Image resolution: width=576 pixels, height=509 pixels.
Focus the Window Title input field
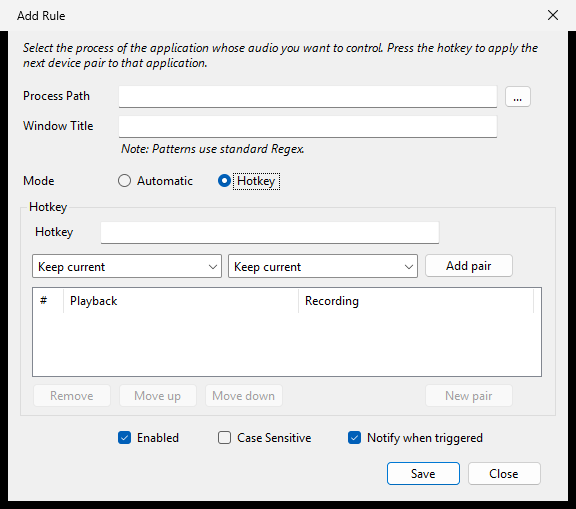pyautogui.click(x=308, y=127)
